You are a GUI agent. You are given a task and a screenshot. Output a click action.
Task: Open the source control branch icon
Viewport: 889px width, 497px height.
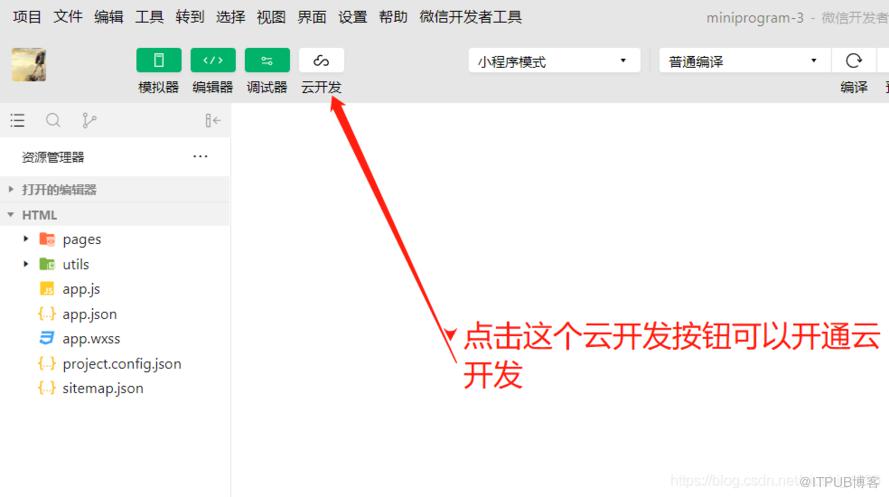(89, 120)
